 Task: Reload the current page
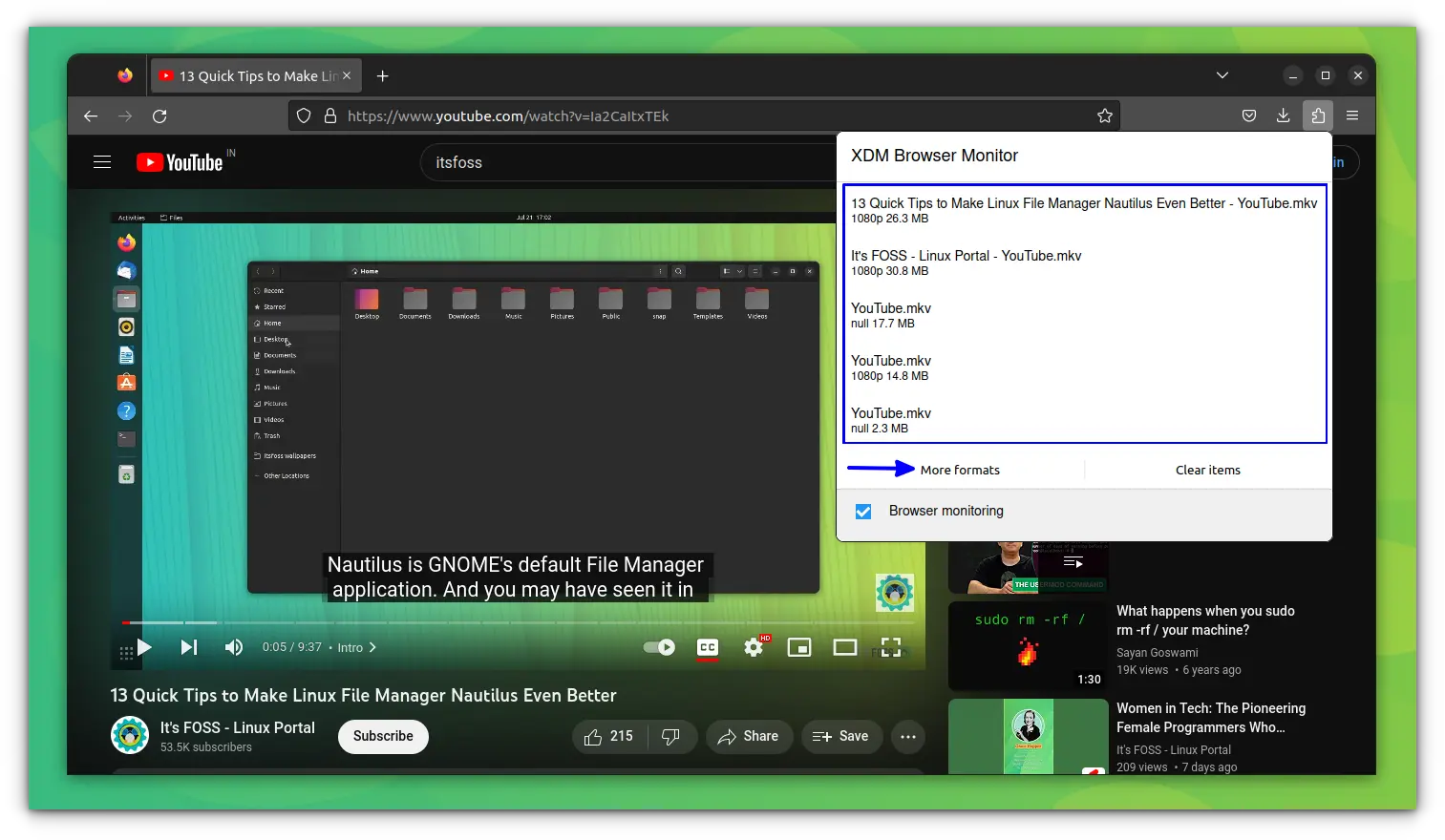[x=159, y=115]
